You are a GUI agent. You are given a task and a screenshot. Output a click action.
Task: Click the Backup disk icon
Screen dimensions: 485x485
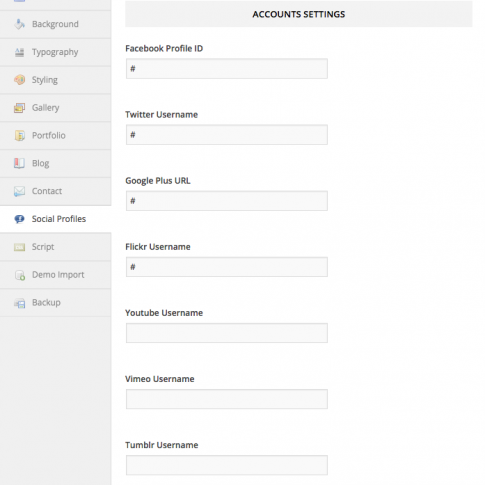(x=20, y=303)
